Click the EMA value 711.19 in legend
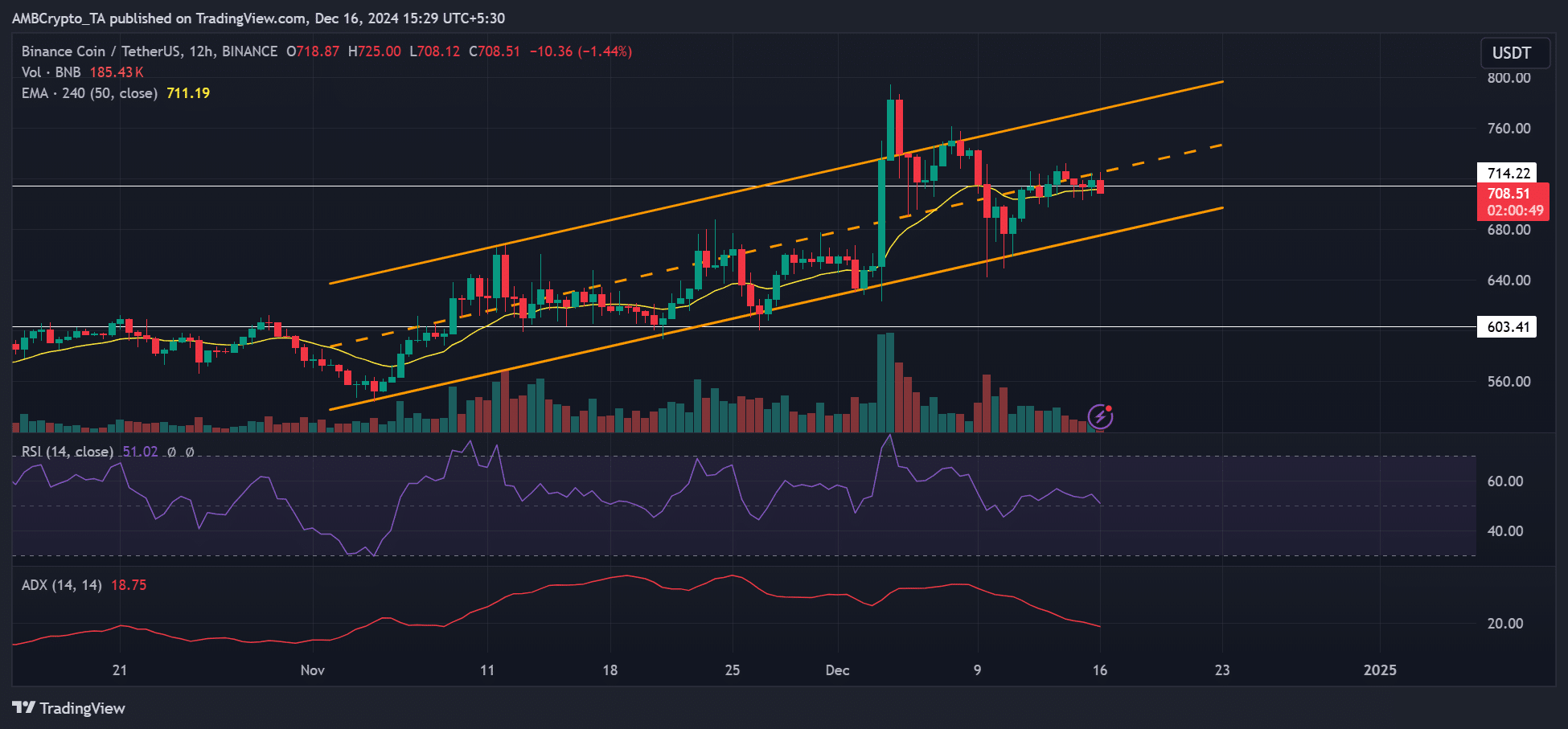Viewport: 1568px width, 729px height. pos(188,93)
